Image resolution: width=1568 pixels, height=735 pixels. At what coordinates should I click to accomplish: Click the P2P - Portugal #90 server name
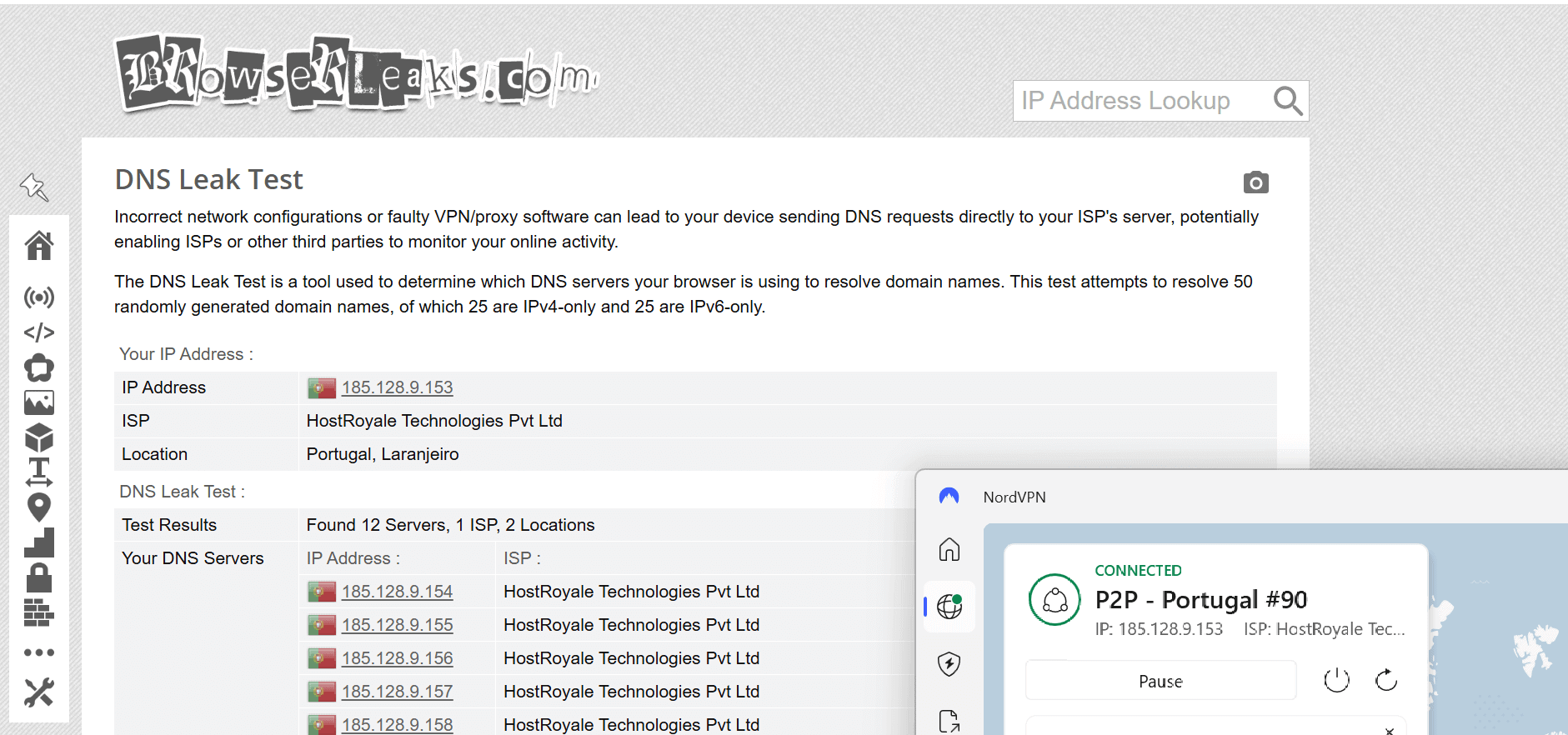coord(1200,600)
